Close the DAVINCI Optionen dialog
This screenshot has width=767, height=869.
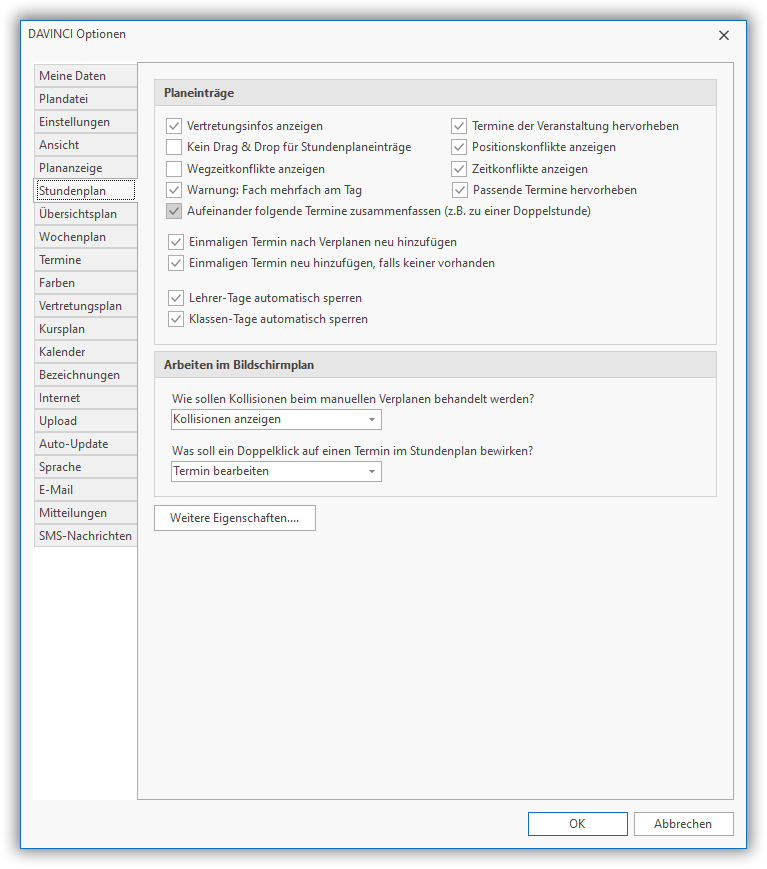click(x=723, y=35)
